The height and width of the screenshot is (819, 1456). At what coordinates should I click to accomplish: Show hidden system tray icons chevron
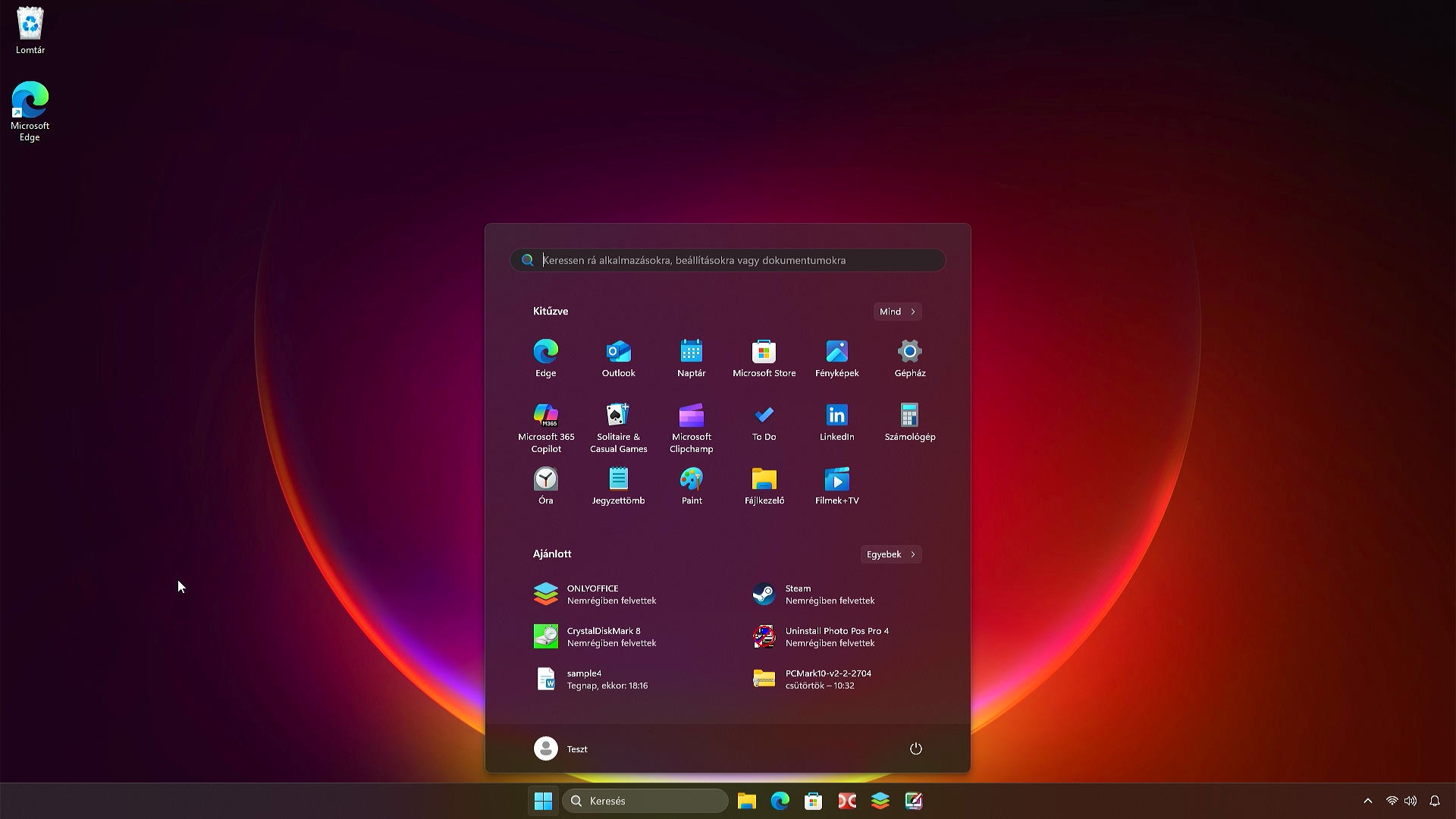[x=1367, y=801]
